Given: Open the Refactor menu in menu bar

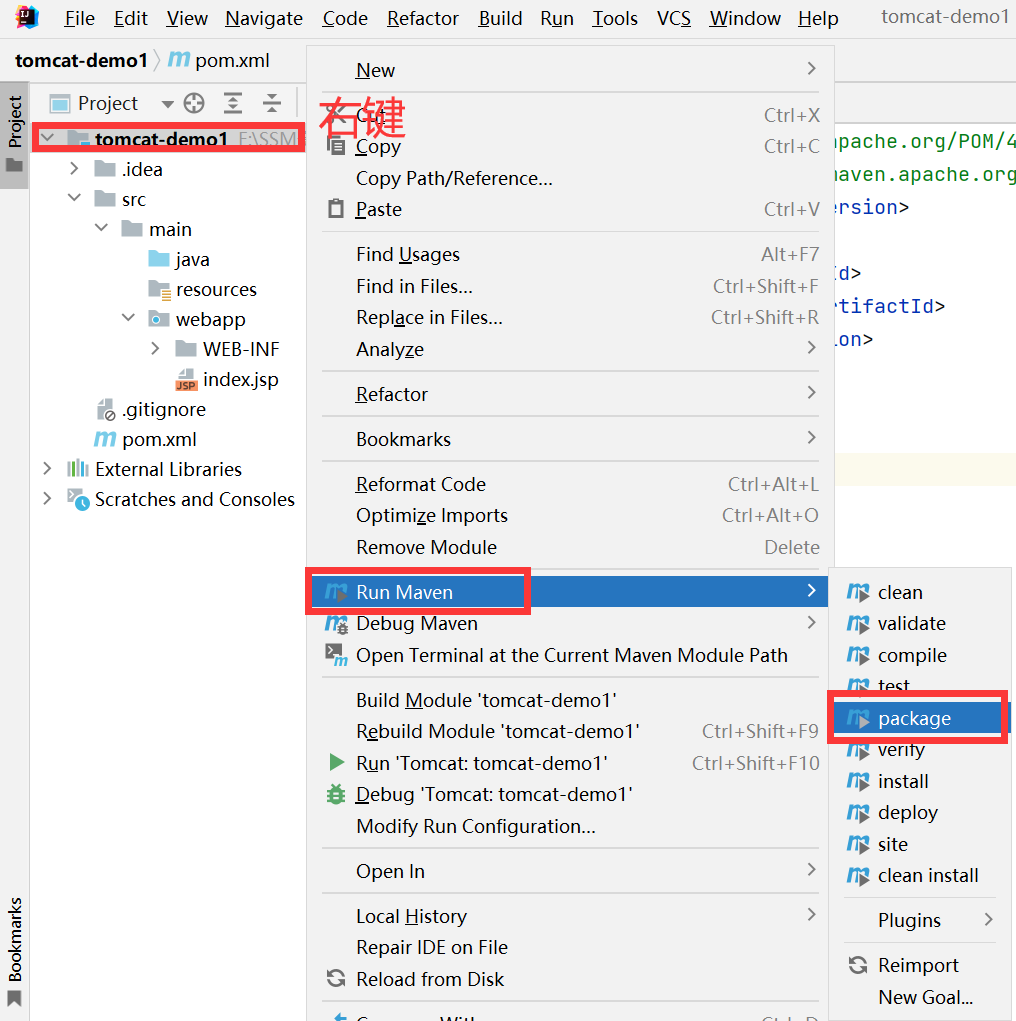Looking at the screenshot, I should (423, 18).
